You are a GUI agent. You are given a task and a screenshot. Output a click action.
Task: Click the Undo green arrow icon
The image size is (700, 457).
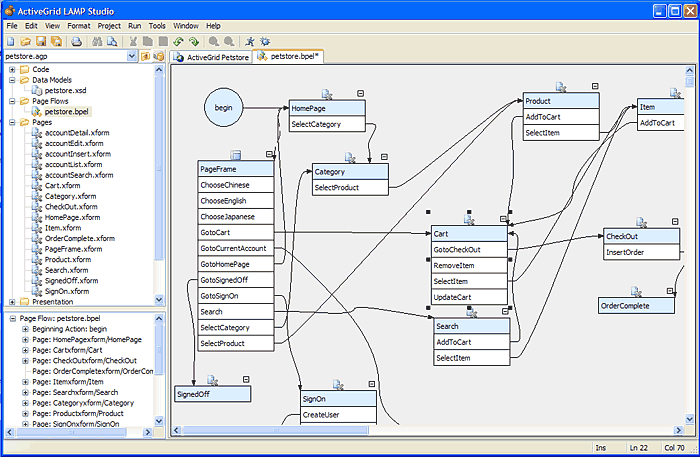tap(177, 41)
